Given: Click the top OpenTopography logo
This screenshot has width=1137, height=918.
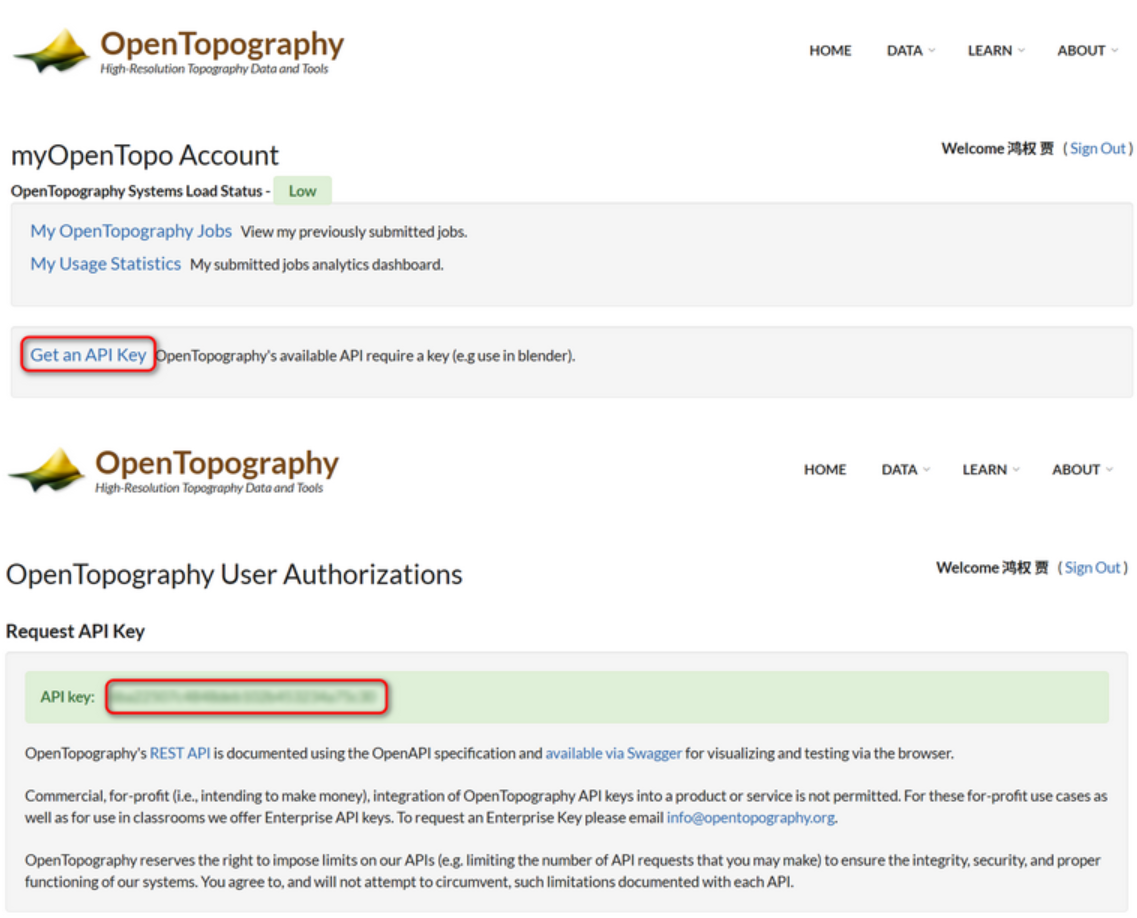Looking at the screenshot, I should [x=178, y=51].
